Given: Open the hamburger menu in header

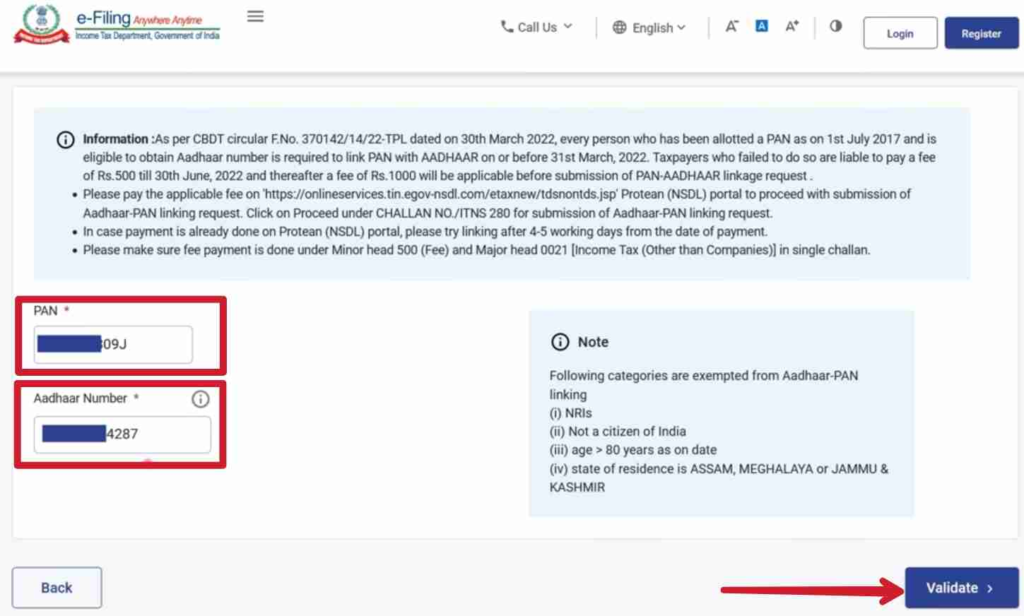Looking at the screenshot, I should pyautogui.click(x=255, y=17).
